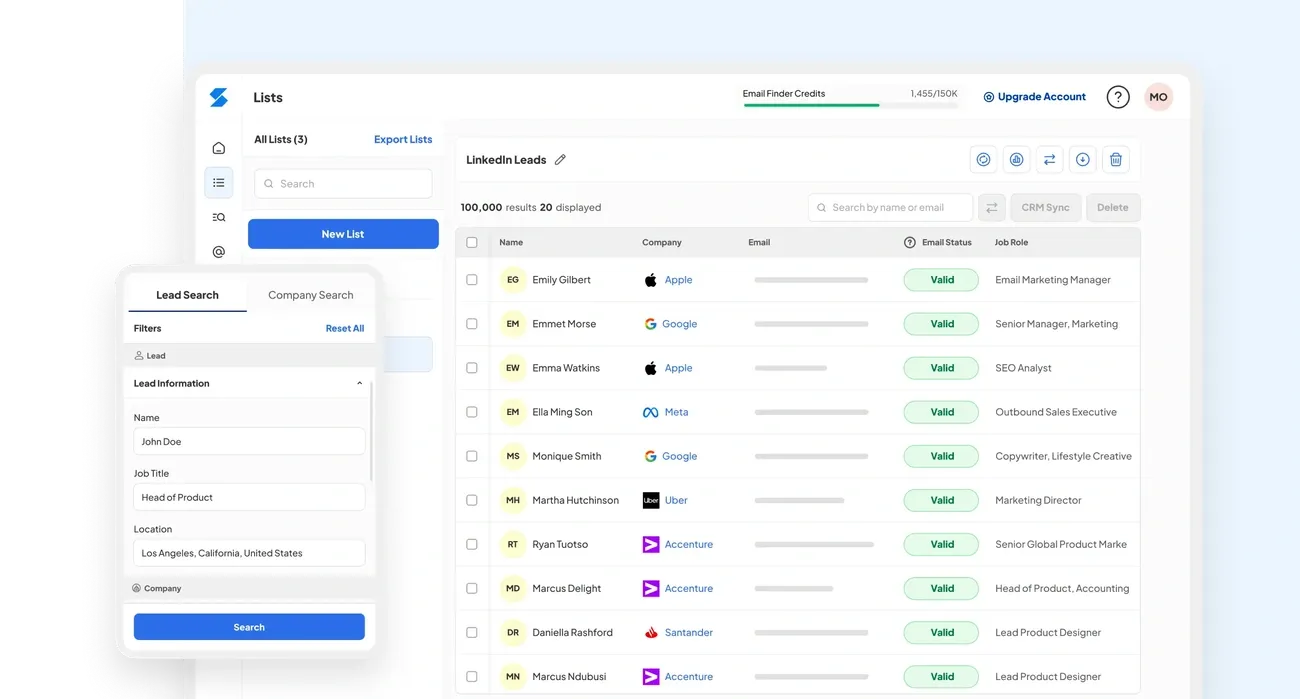1300x699 pixels.
Task: Tick the checkbox for Emily Gilbert
Action: click(x=472, y=280)
